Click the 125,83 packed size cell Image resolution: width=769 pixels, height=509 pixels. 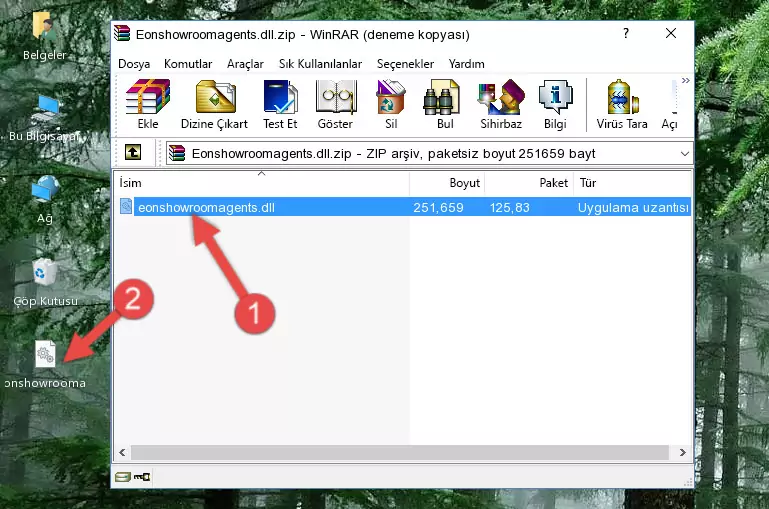pos(510,207)
